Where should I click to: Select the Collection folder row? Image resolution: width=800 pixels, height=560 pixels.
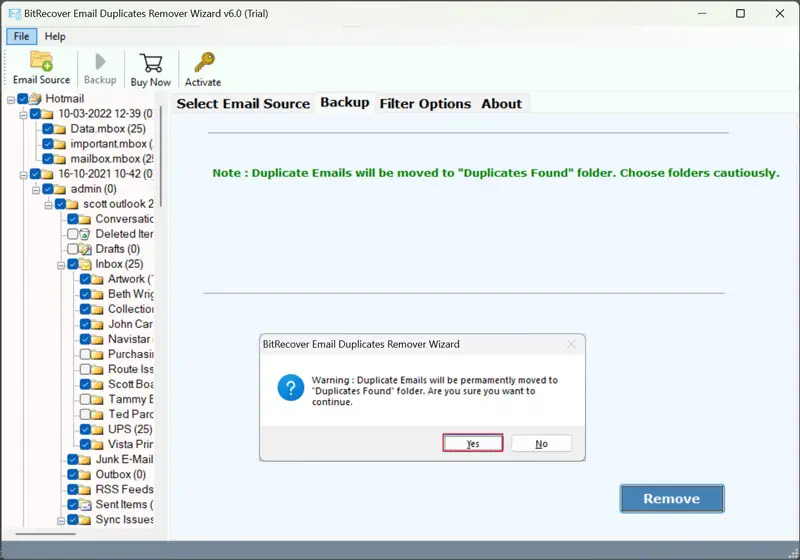pos(116,309)
